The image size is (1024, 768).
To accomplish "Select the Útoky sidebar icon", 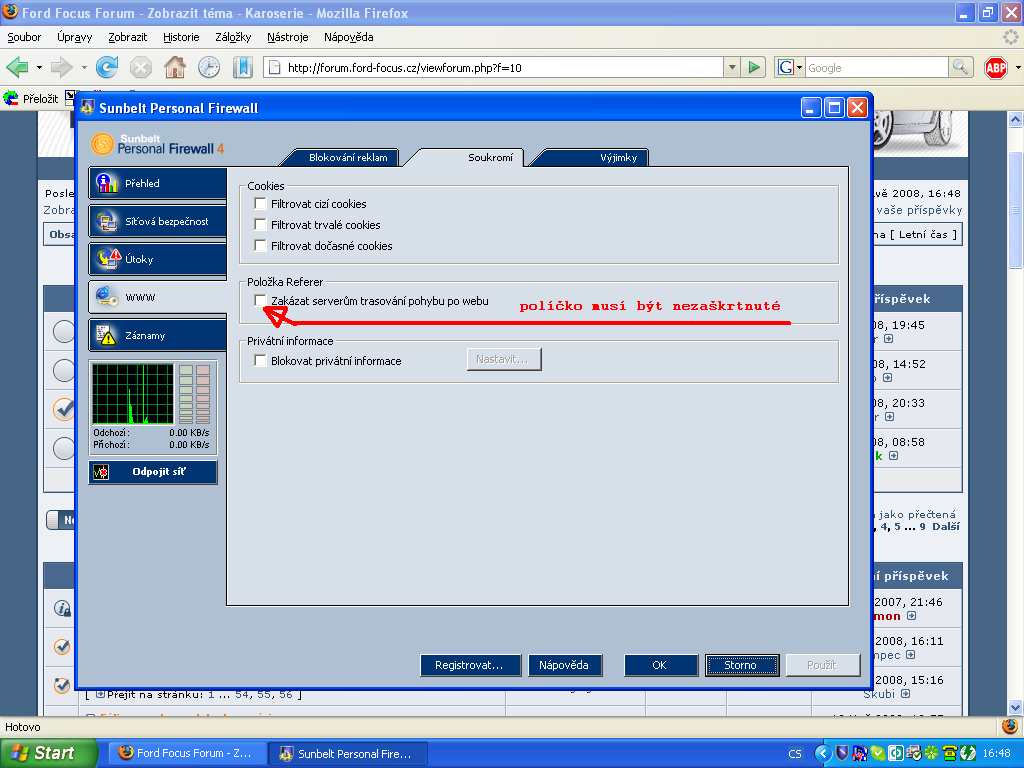I will [108, 259].
